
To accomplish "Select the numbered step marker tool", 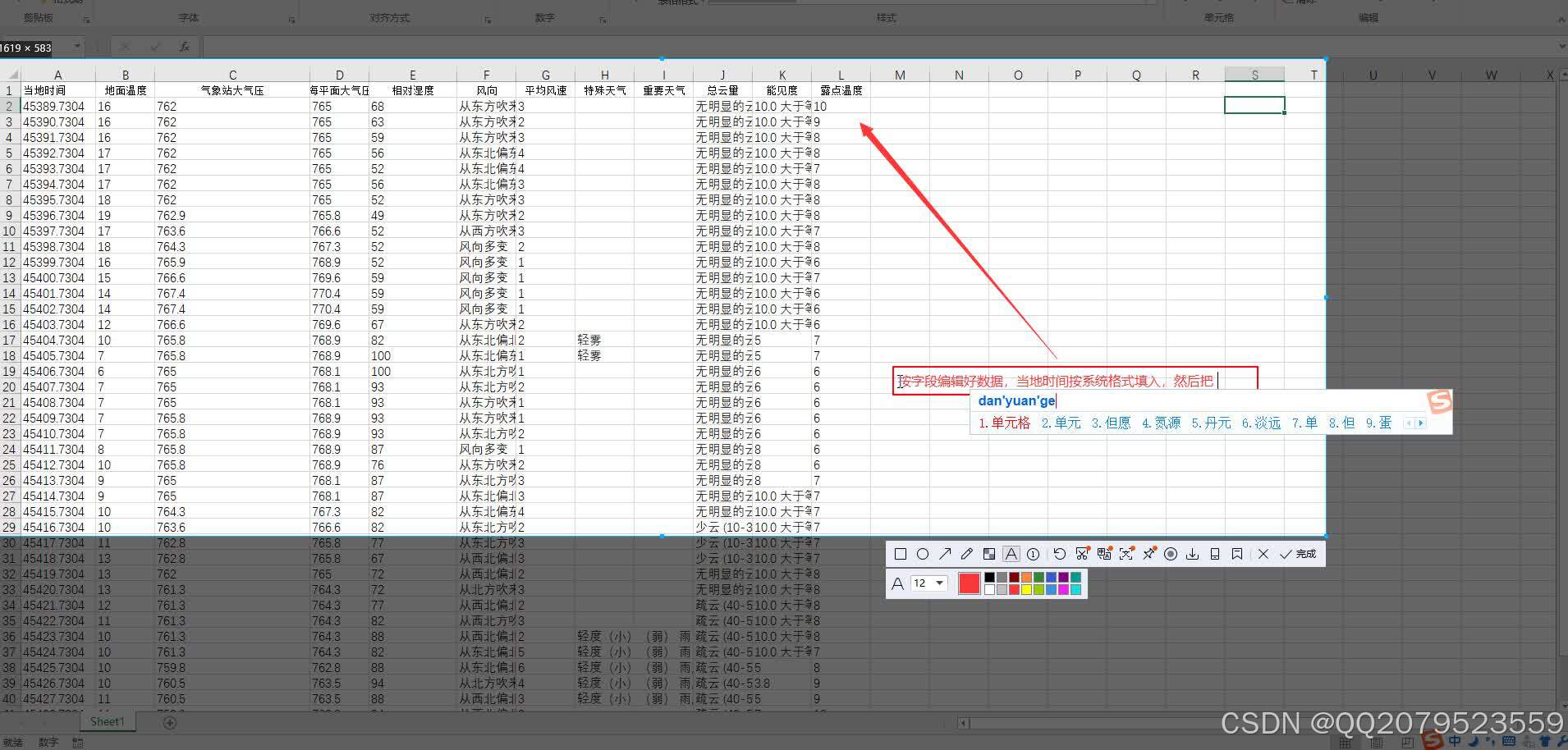I will [x=1034, y=554].
